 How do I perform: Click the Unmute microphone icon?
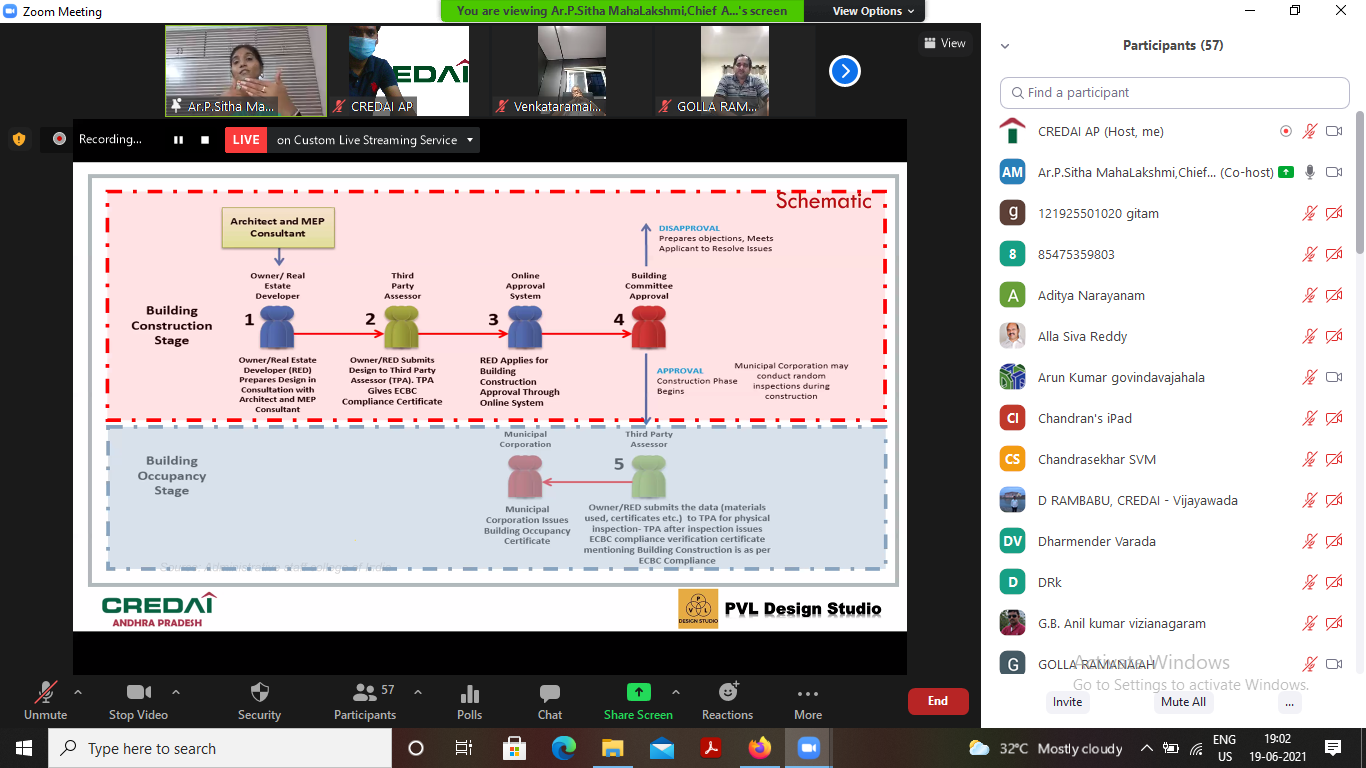tap(46, 692)
